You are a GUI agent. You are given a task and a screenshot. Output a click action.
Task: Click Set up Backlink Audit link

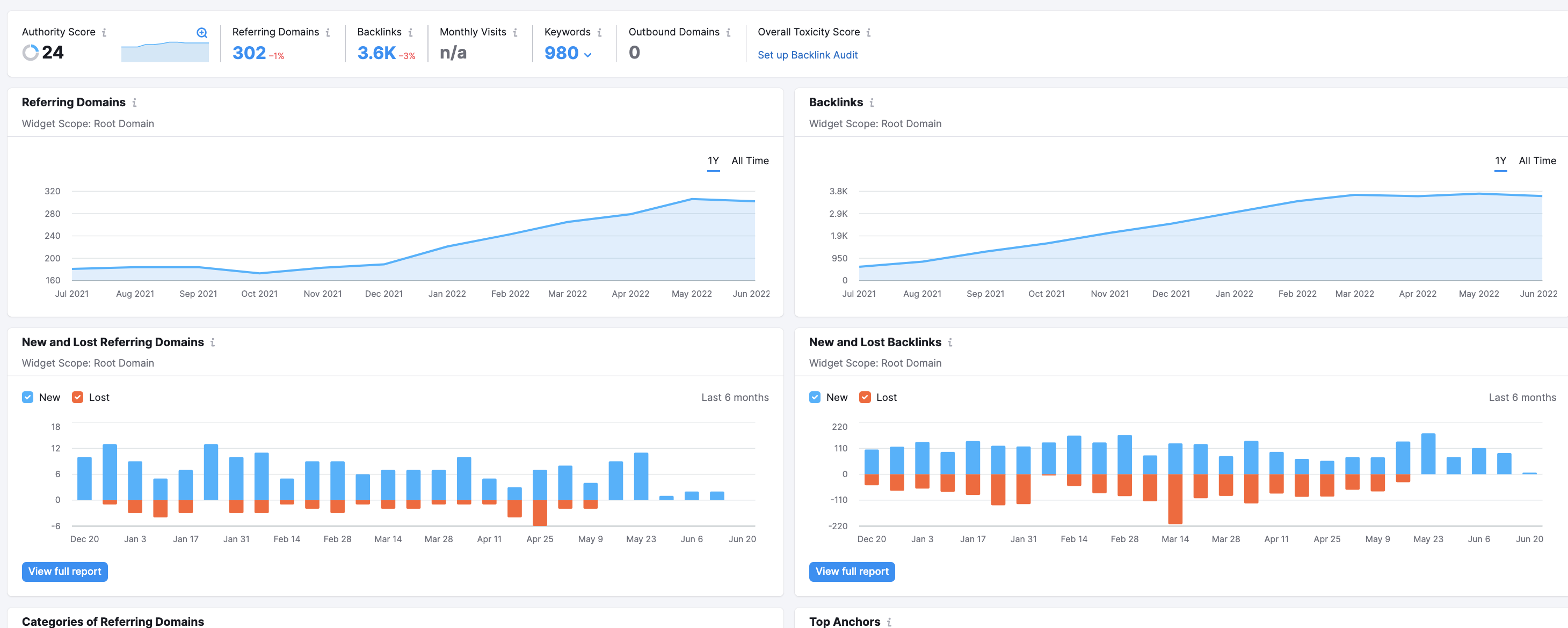coord(807,55)
